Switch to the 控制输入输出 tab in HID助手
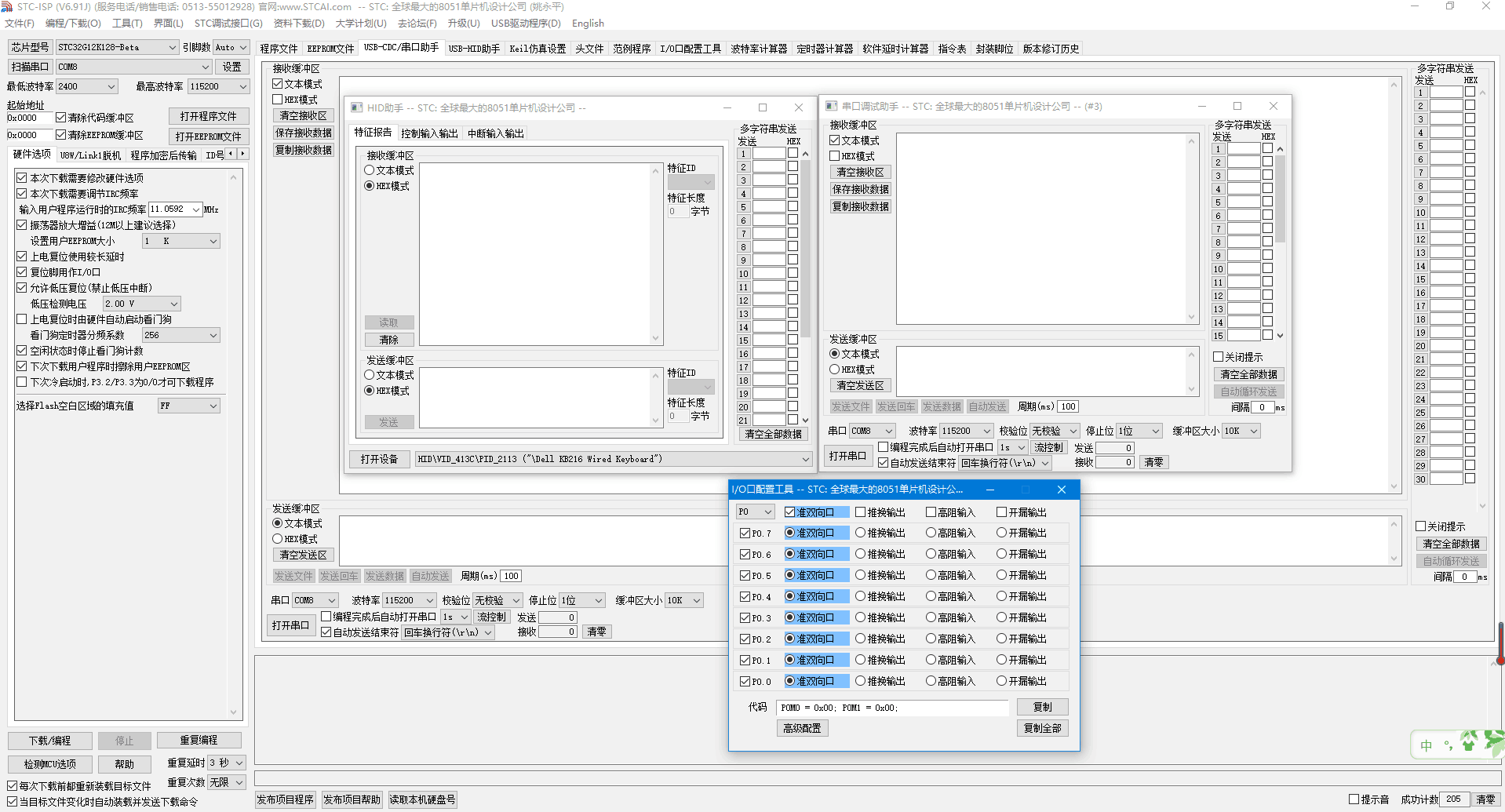The height and width of the screenshot is (812, 1505). click(429, 133)
